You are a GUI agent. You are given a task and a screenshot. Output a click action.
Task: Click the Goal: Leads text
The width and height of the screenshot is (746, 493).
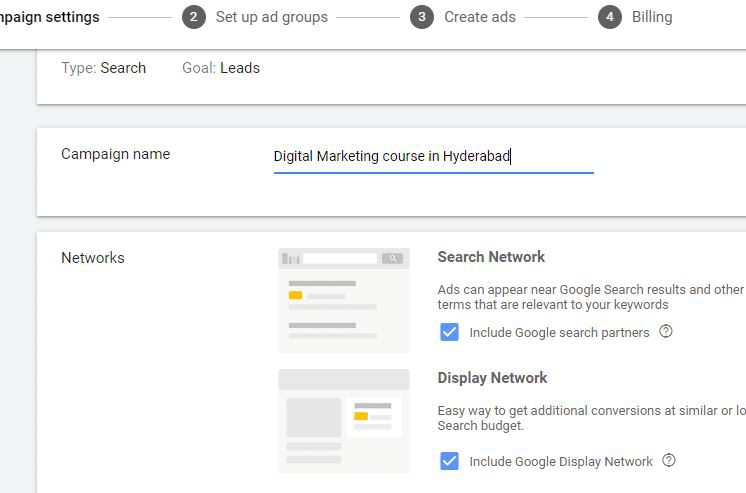tap(221, 68)
